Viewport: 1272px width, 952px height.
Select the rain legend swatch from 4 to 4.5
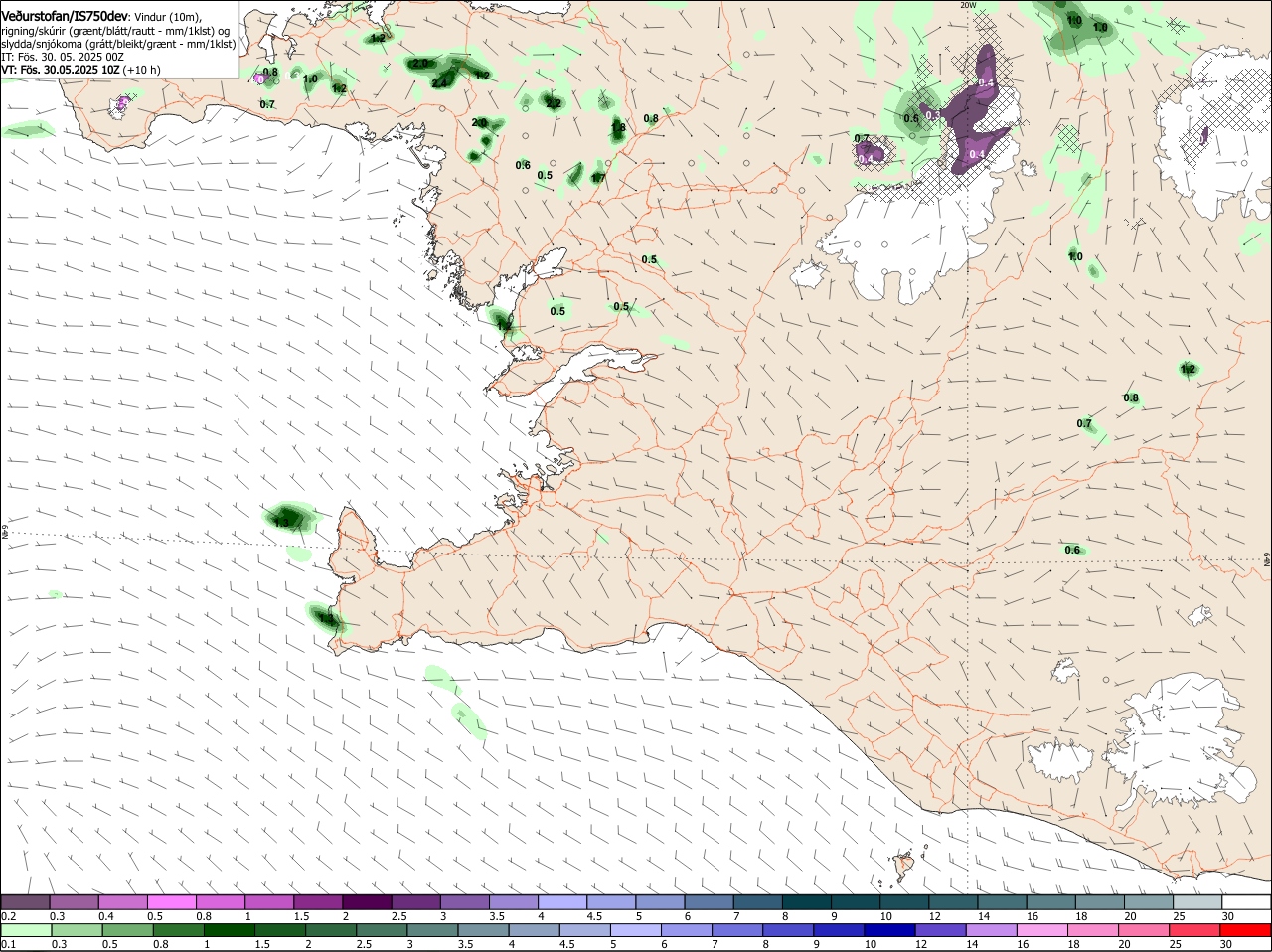(x=533, y=929)
